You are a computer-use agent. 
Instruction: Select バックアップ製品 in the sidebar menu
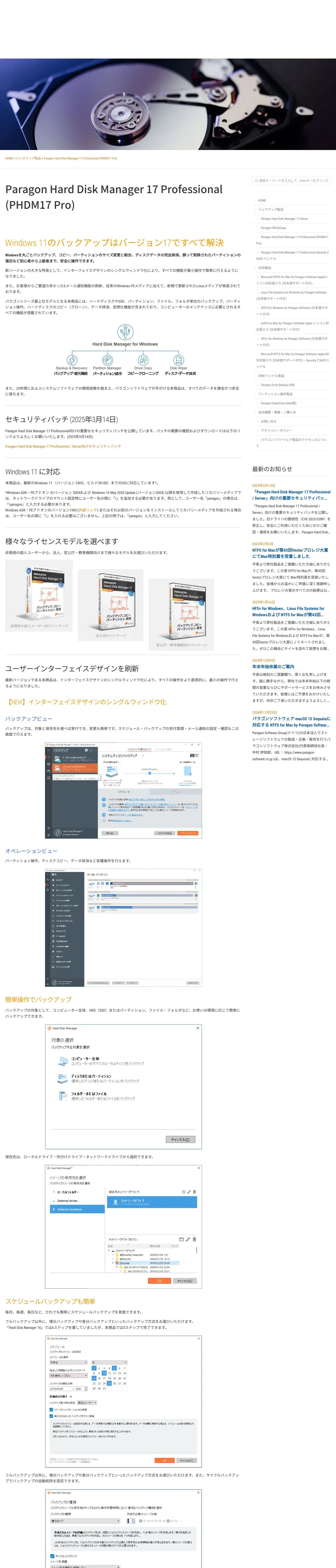tap(271, 209)
